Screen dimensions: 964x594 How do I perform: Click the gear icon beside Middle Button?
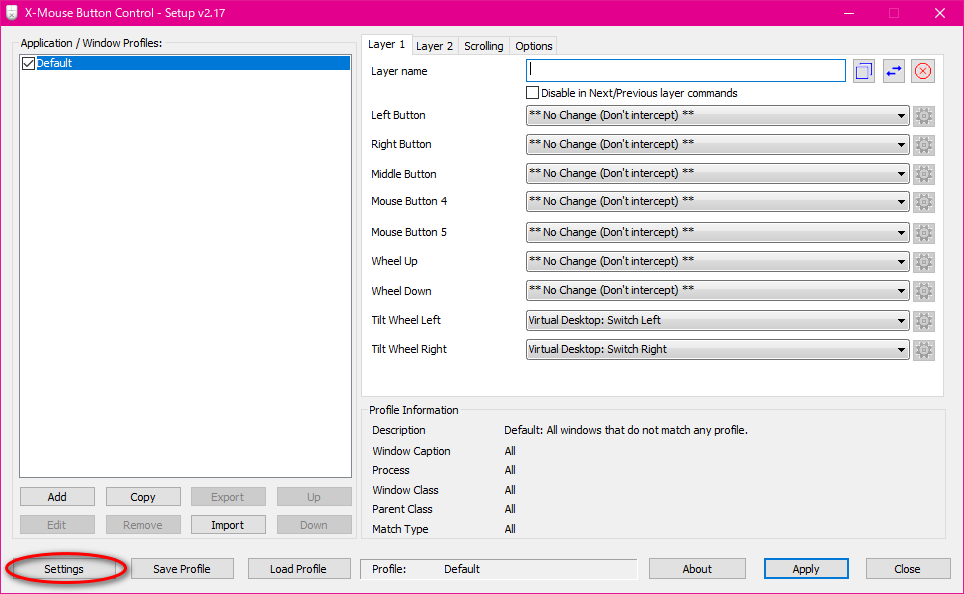pyautogui.click(x=924, y=174)
